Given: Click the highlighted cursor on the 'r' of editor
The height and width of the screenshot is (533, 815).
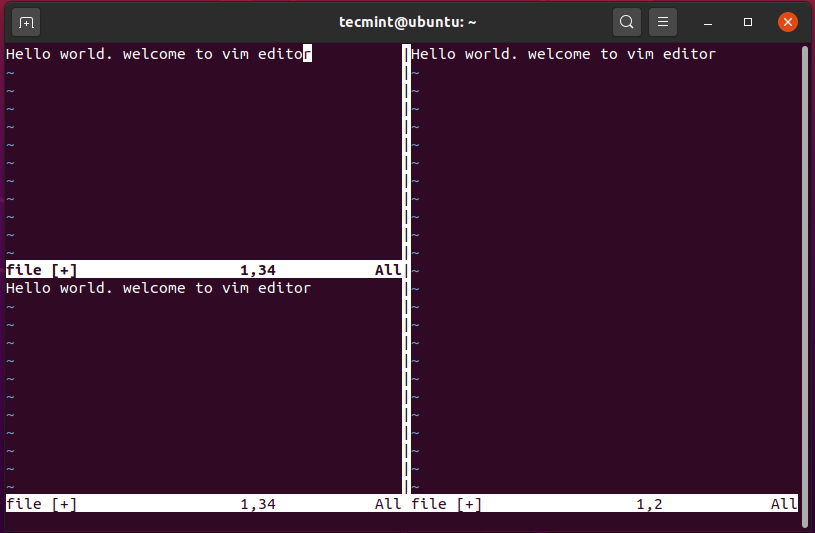Looking at the screenshot, I should pos(307,54).
